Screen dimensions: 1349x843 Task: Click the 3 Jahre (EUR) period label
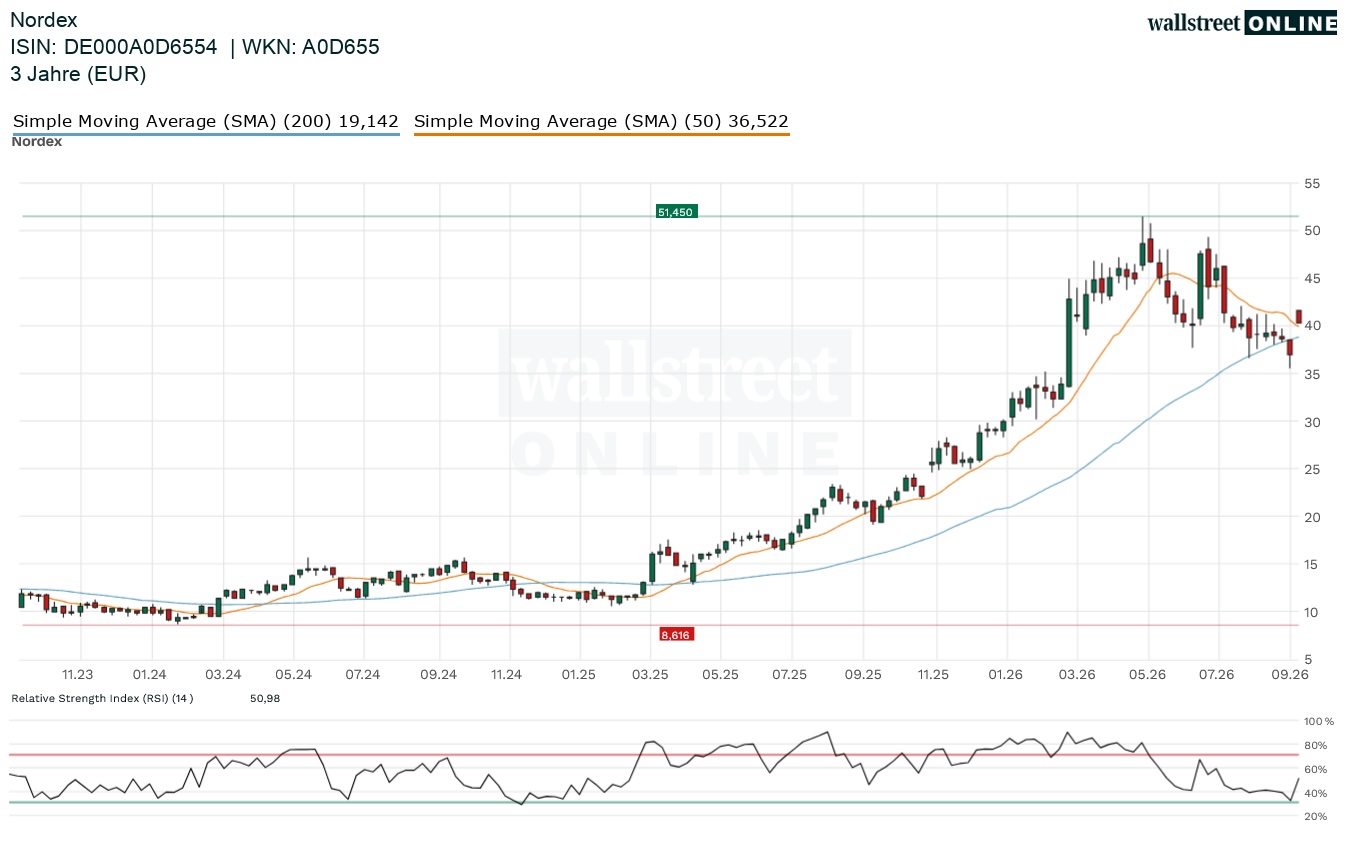(78, 74)
